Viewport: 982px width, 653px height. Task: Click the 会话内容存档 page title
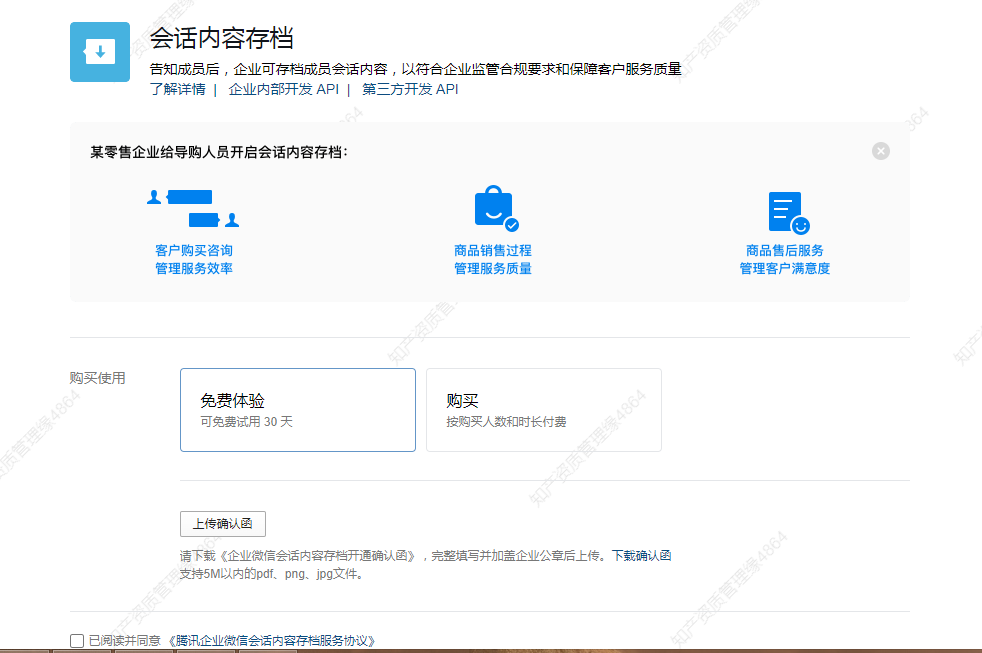pos(221,38)
